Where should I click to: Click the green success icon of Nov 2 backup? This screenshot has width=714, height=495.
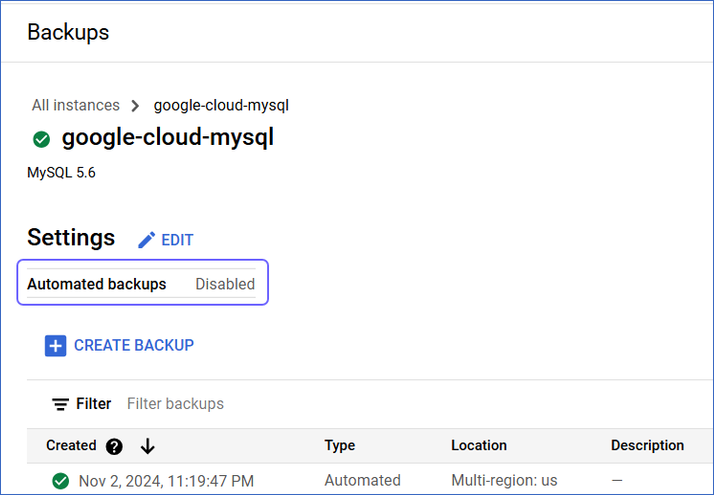tap(60, 480)
